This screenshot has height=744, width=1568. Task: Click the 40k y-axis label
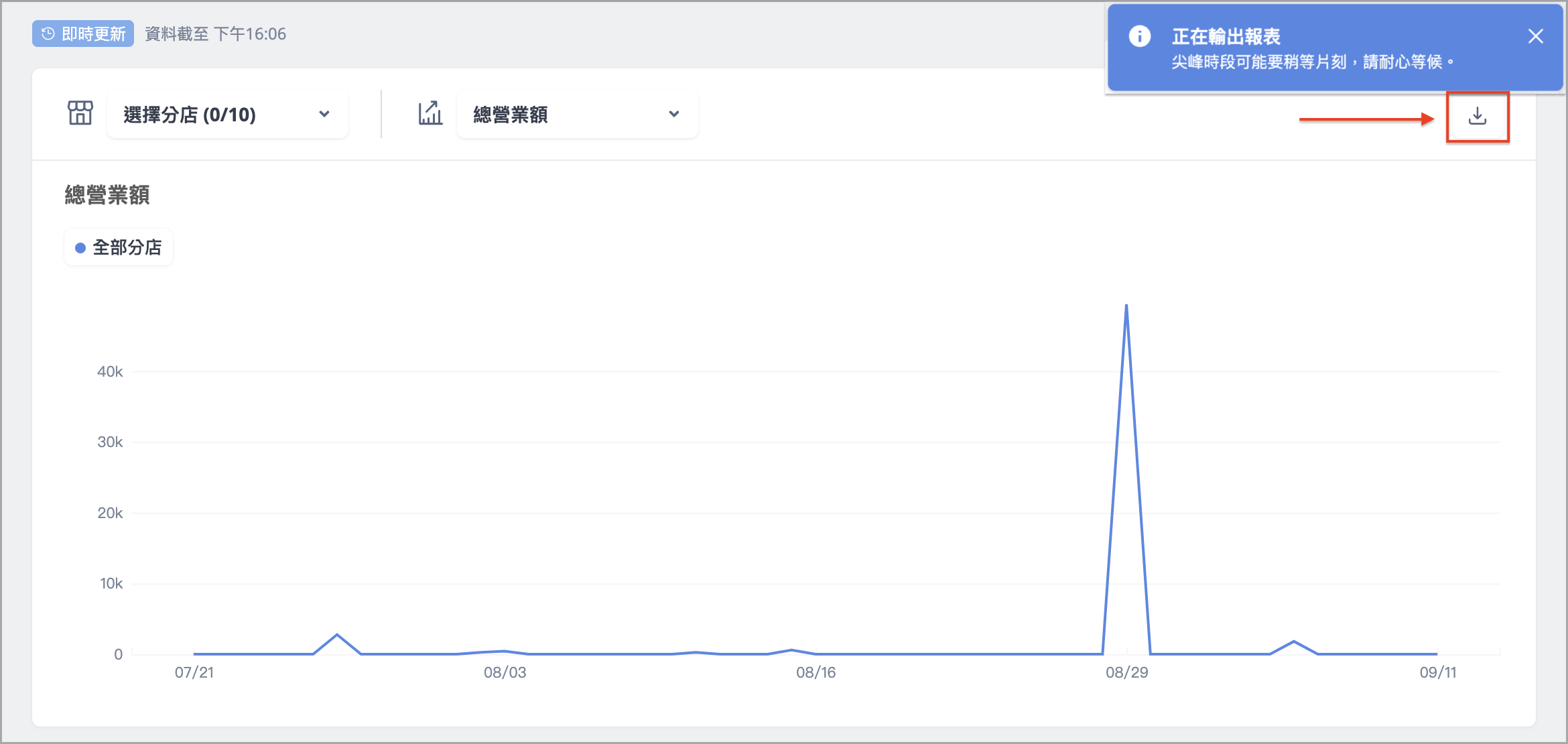click(110, 371)
